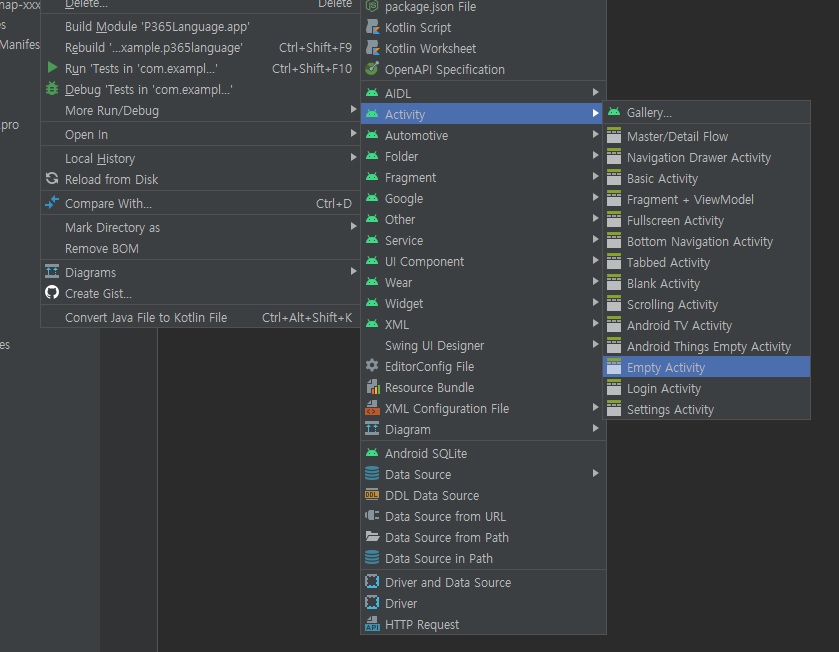
Task: Choose Tabbed Activity template
Action: click(x=706, y=262)
